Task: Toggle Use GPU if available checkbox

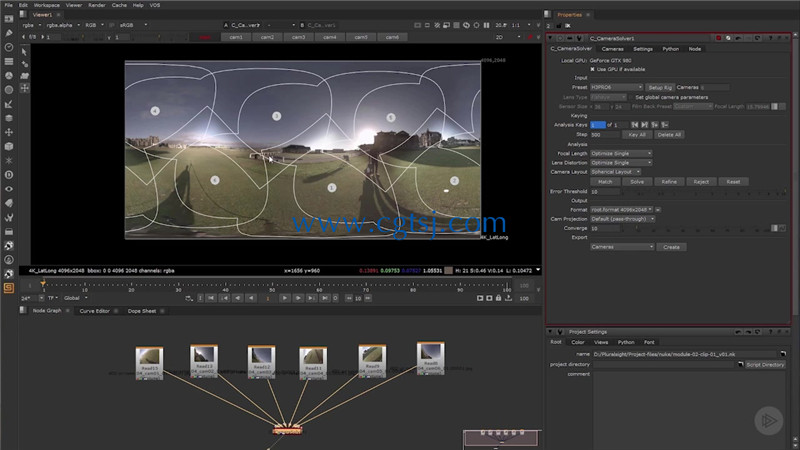Action: [x=592, y=69]
